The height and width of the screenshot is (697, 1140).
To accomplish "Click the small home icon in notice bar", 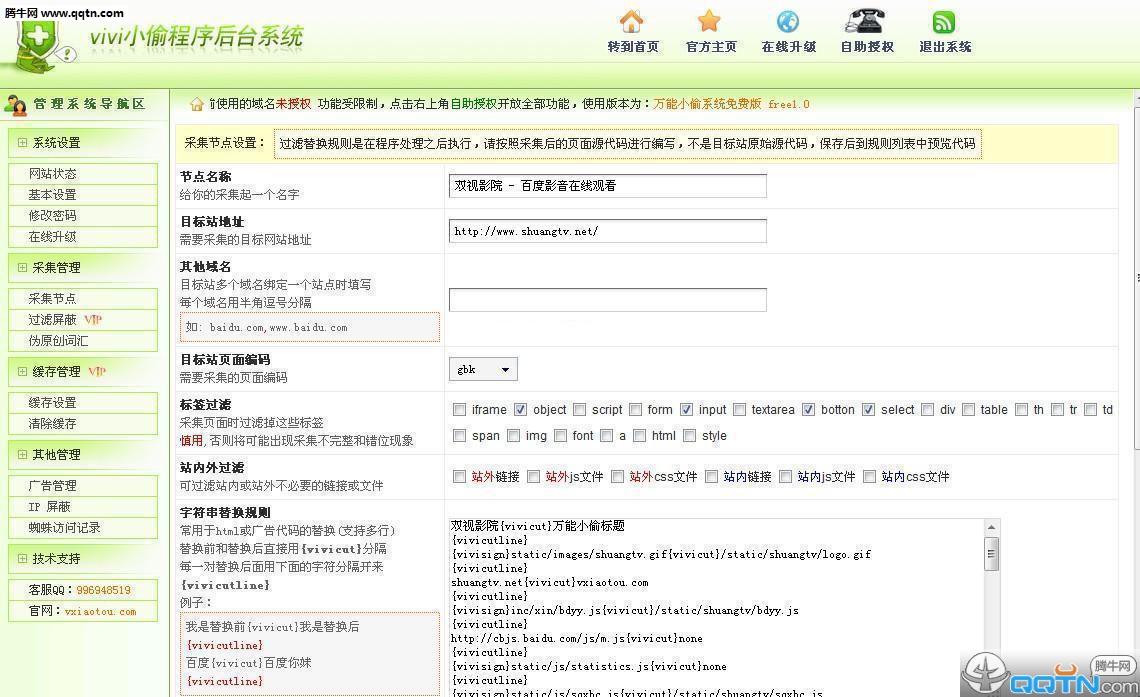I will pyautogui.click(x=197, y=104).
